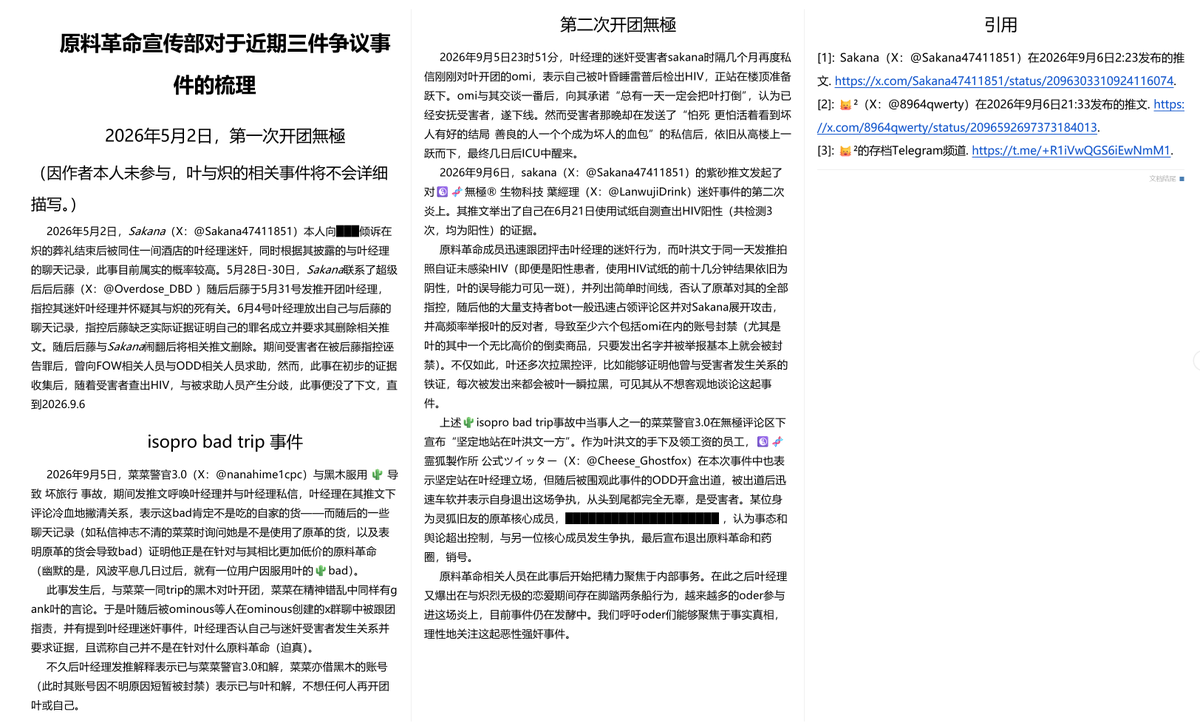This screenshot has height=723, width=1200.
Task: Click the '@Cheese_Ghostfox' handle text
Action: click(x=642, y=463)
